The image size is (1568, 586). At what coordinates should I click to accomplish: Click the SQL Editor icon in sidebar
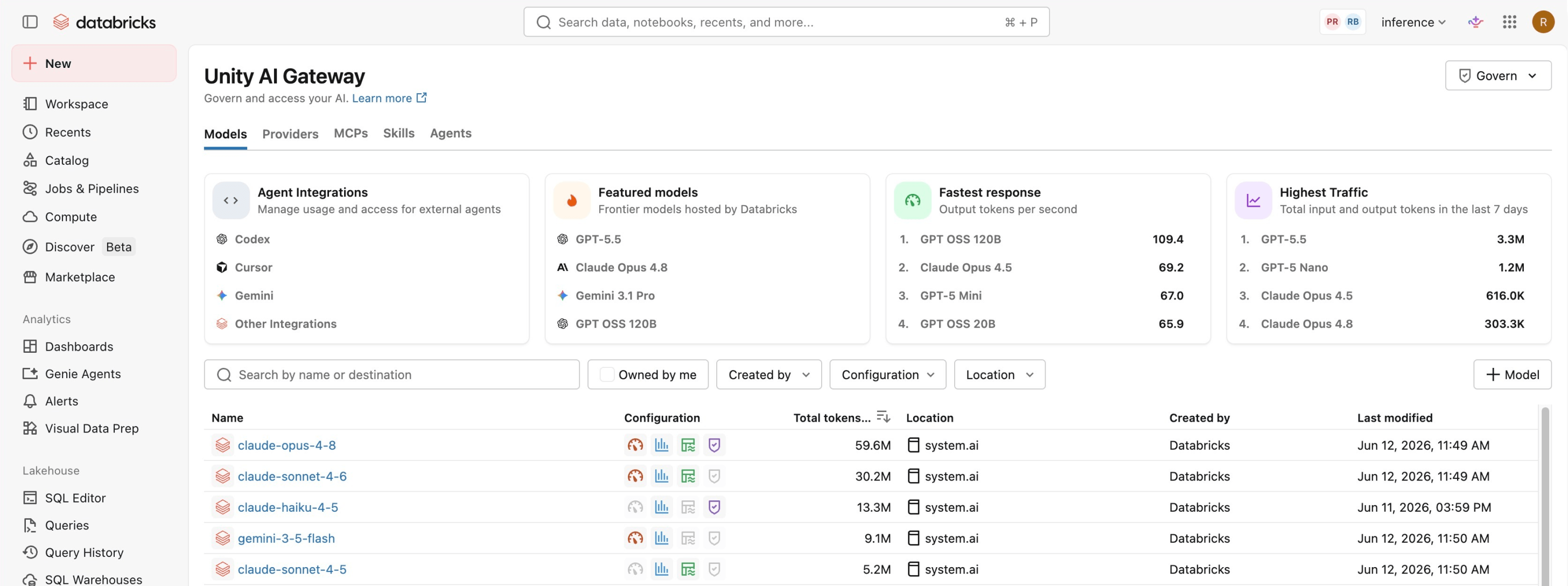(30, 498)
